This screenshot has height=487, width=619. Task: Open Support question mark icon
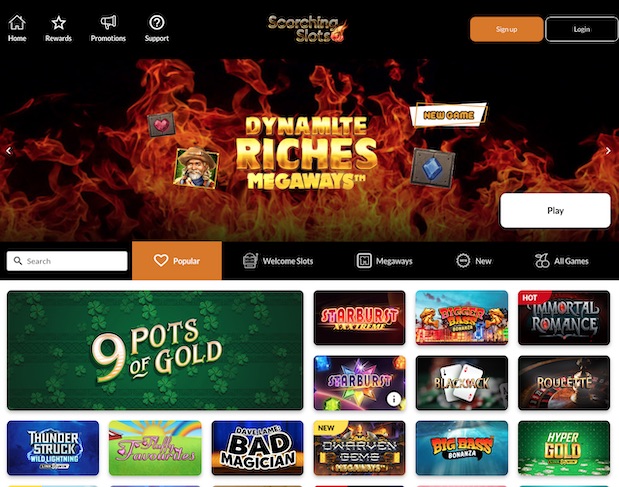pyautogui.click(x=157, y=22)
